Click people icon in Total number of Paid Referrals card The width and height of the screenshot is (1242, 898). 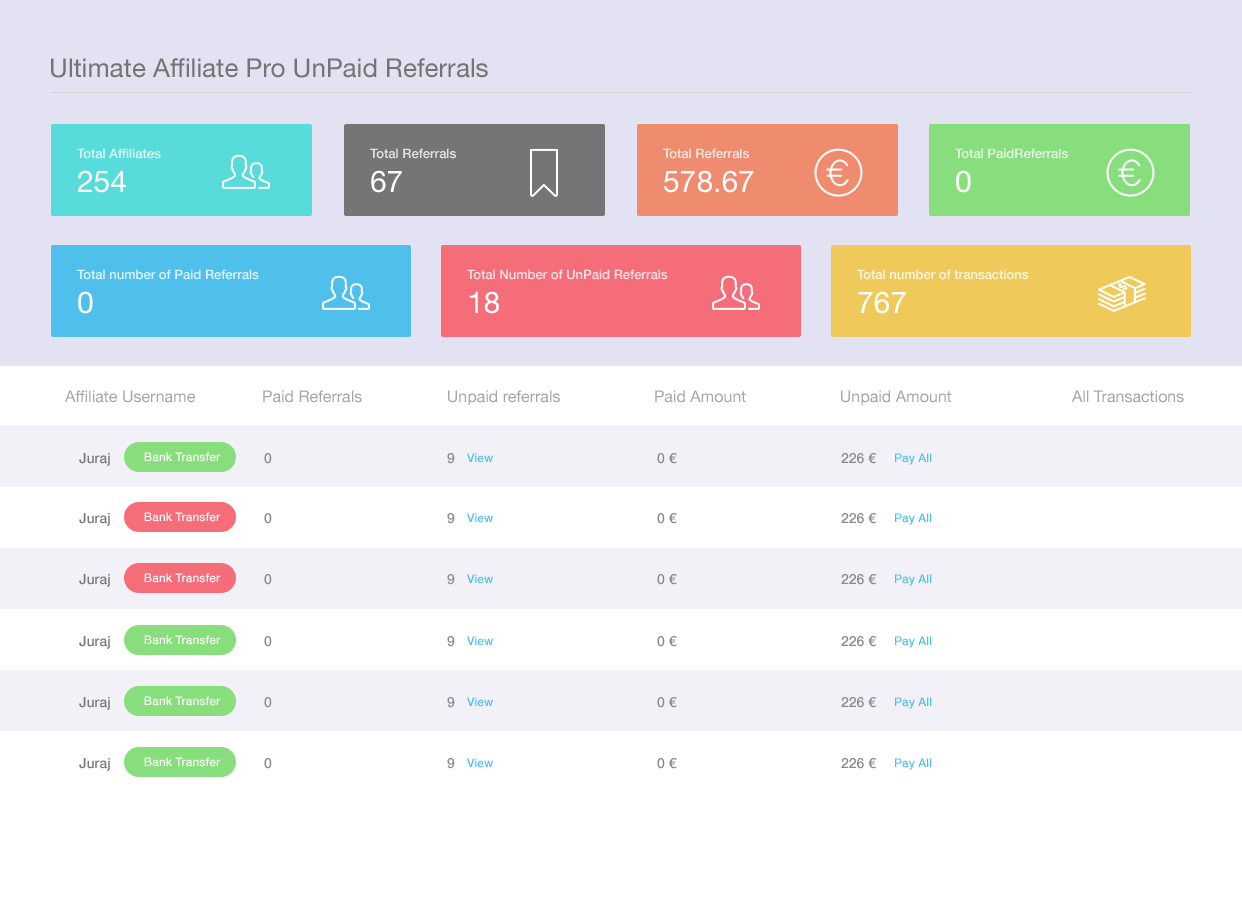346,292
